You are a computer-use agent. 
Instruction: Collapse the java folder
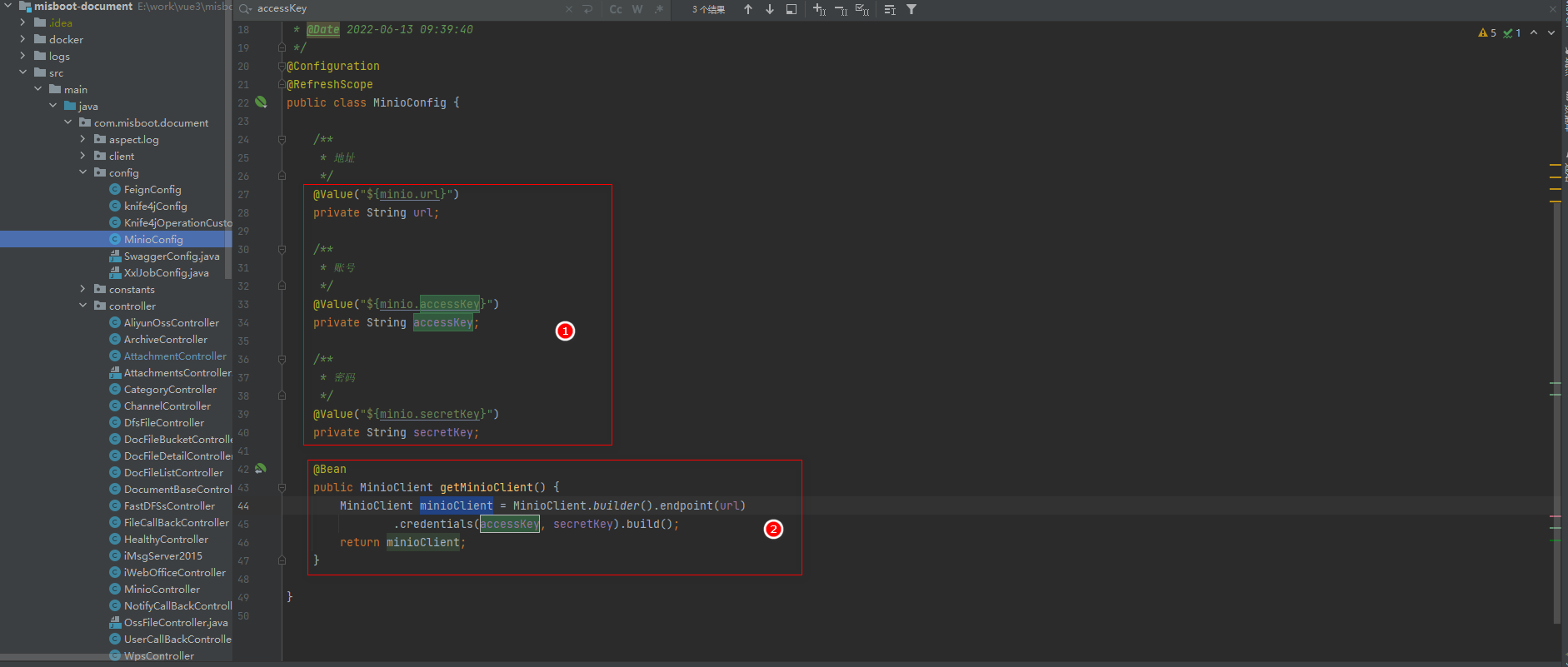tap(52, 106)
